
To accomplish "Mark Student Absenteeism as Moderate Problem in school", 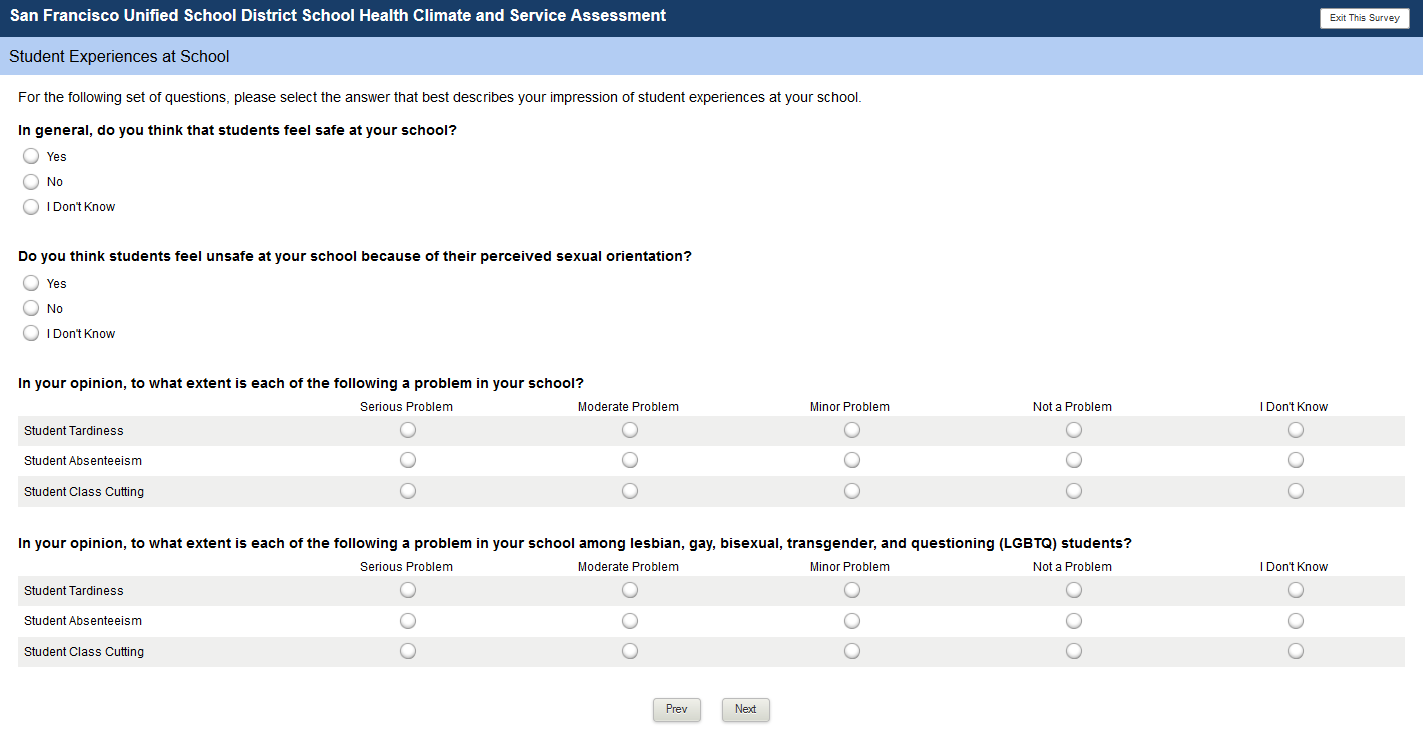I will click(x=629, y=460).
